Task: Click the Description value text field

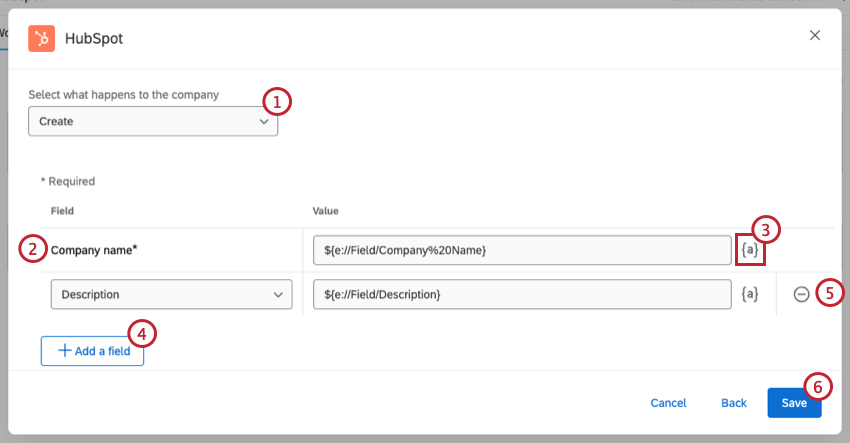Action: click(521, 295)
